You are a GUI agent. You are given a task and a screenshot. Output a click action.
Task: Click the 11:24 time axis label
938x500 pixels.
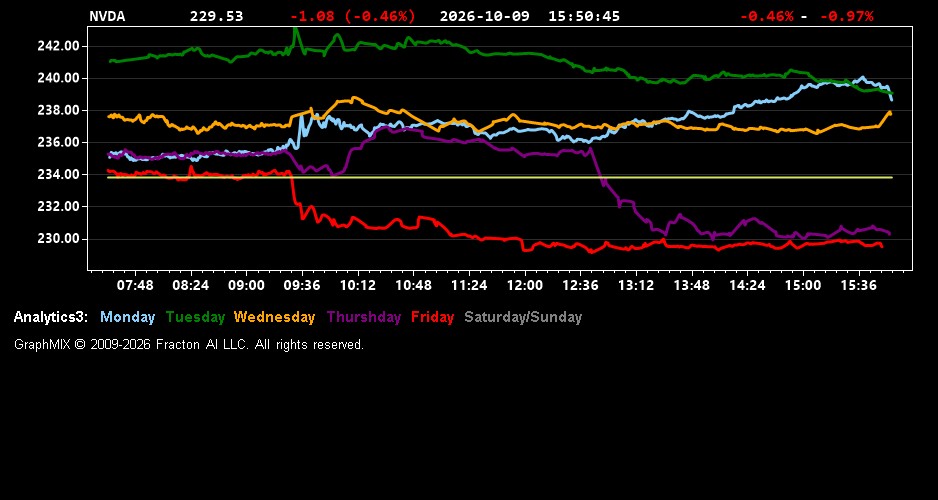pos(469,286)
